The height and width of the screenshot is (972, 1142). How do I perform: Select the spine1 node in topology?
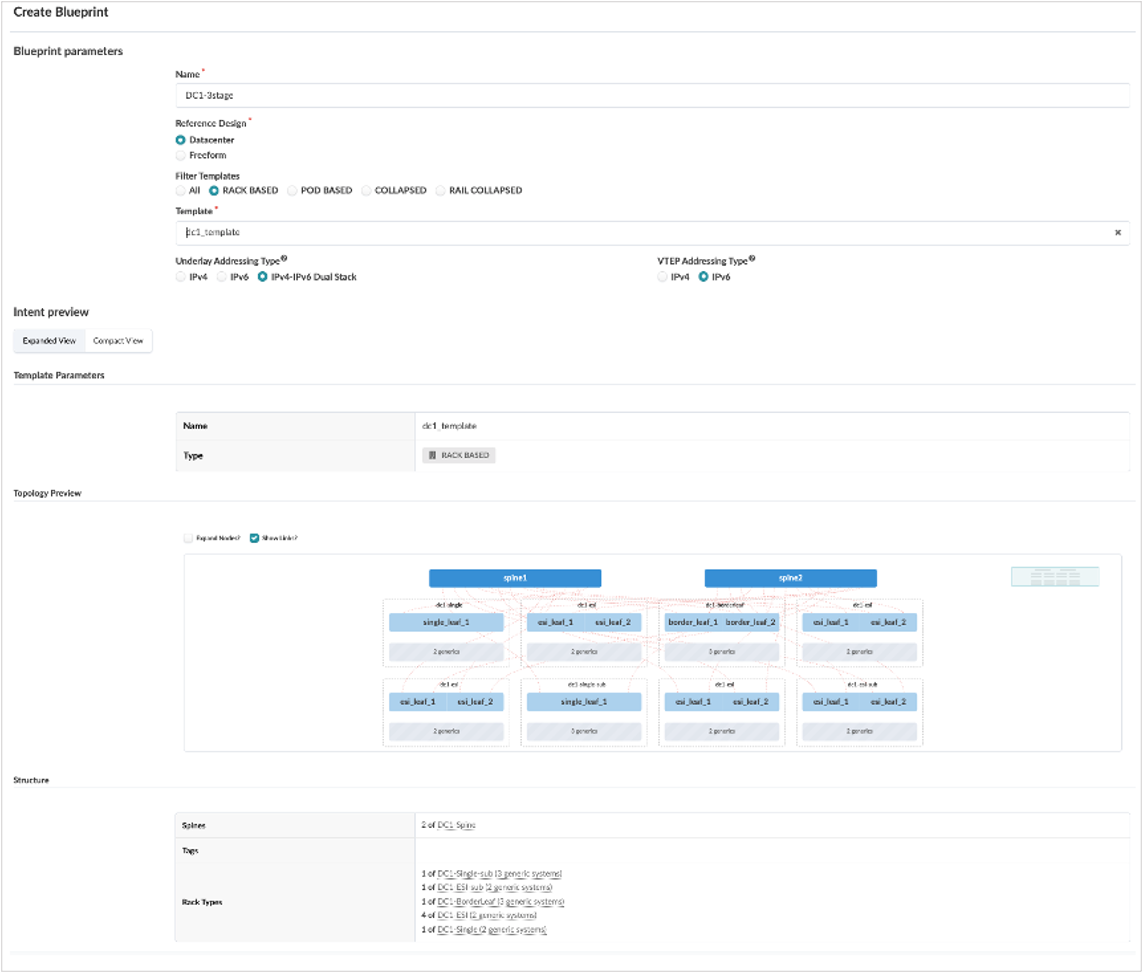pos(515,578)
